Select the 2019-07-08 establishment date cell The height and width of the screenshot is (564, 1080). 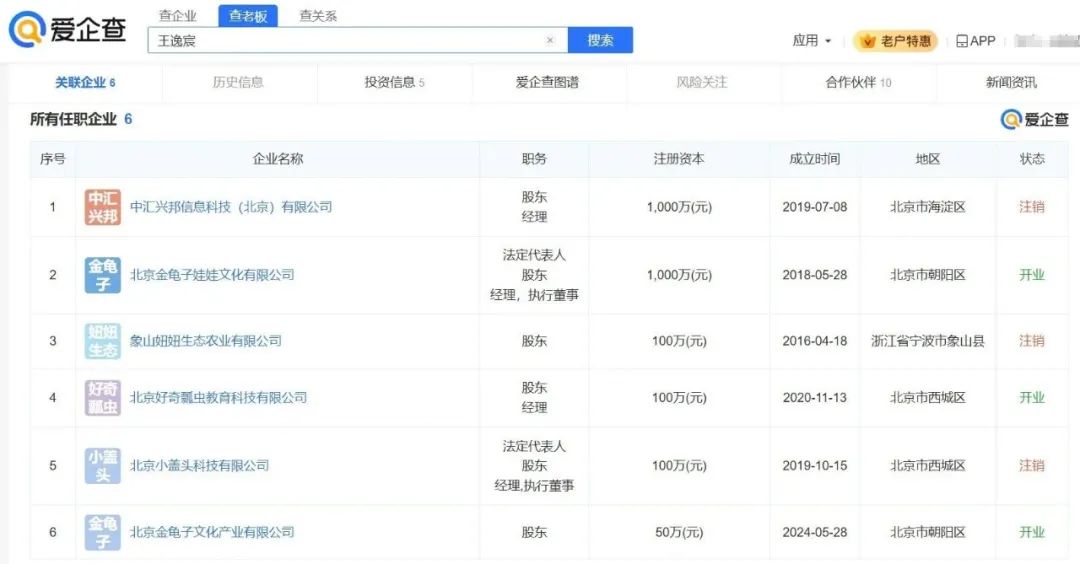click(815, 207)
